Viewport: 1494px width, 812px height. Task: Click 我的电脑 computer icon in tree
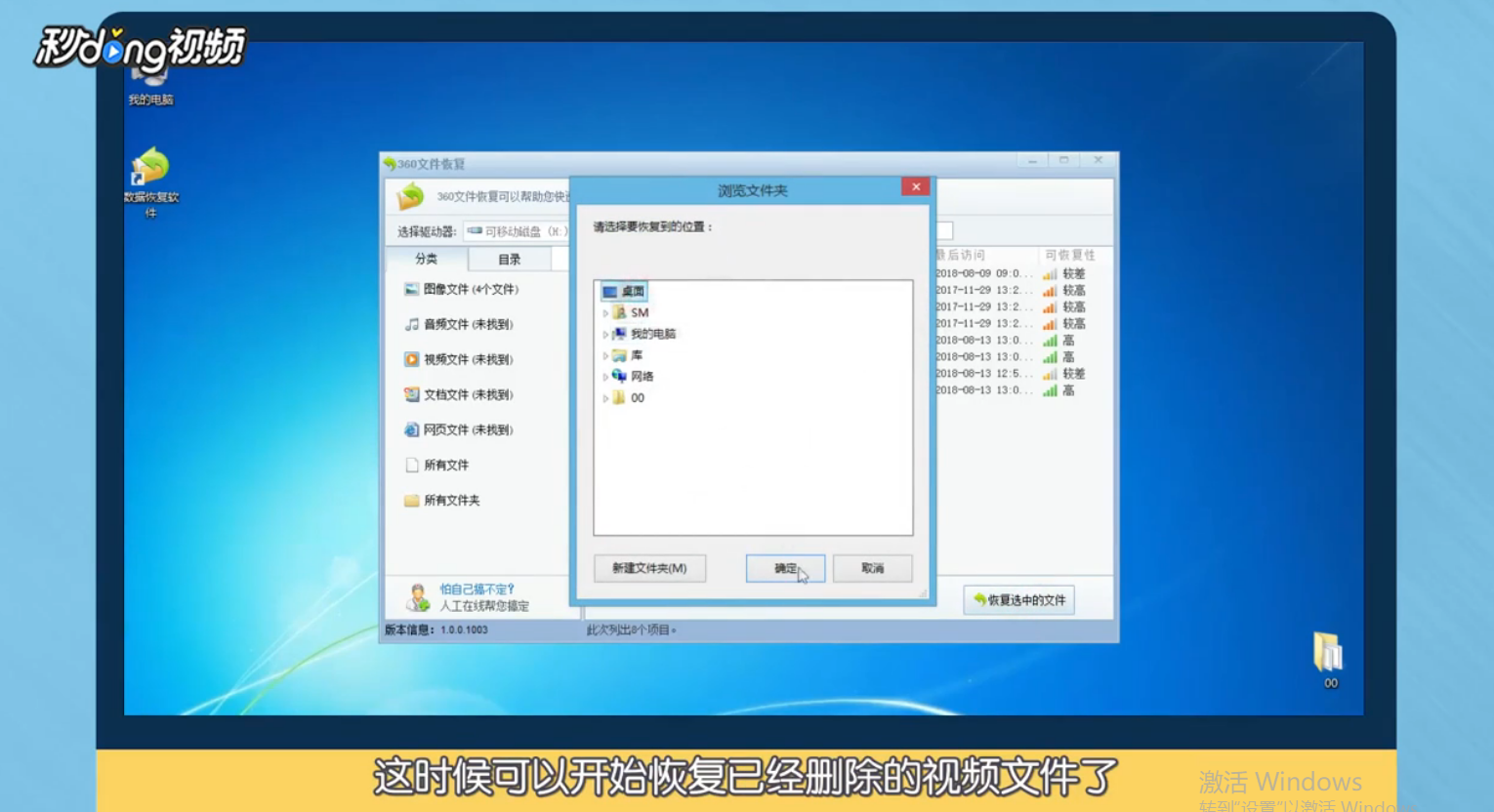(x=619, y=334)
